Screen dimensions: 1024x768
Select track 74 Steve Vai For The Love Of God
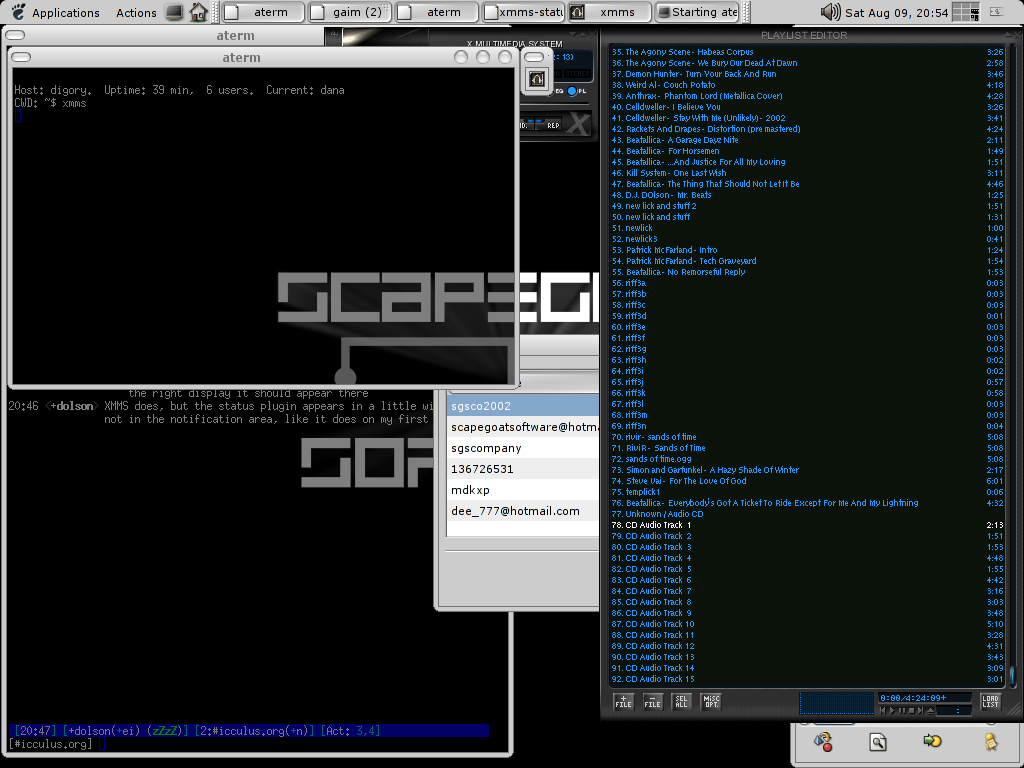click(x=807, y=481)
